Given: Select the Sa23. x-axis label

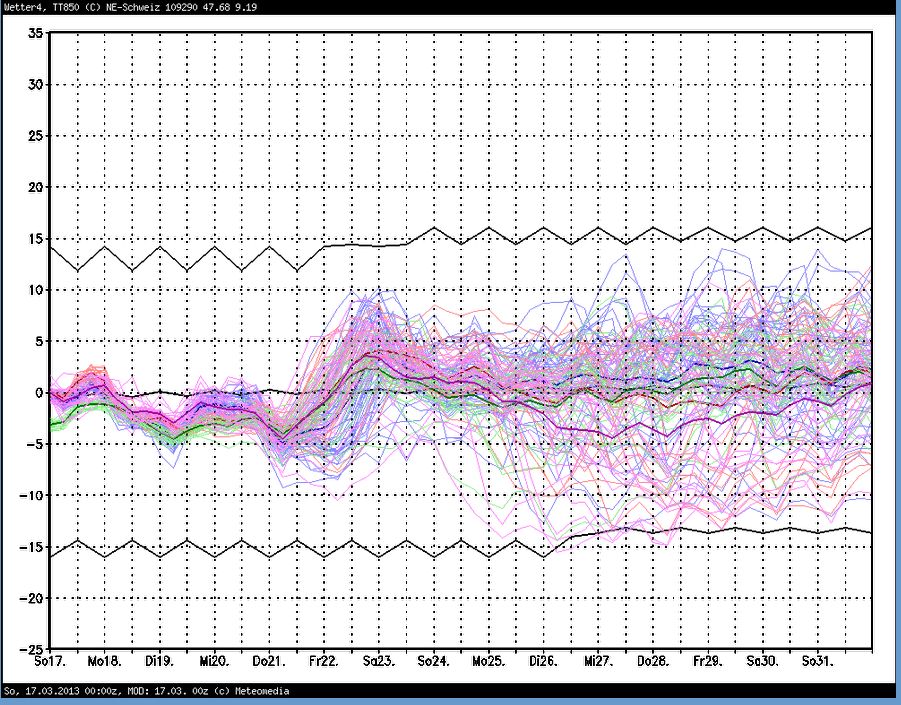Looking at the screenshot, I should [378, 662].
